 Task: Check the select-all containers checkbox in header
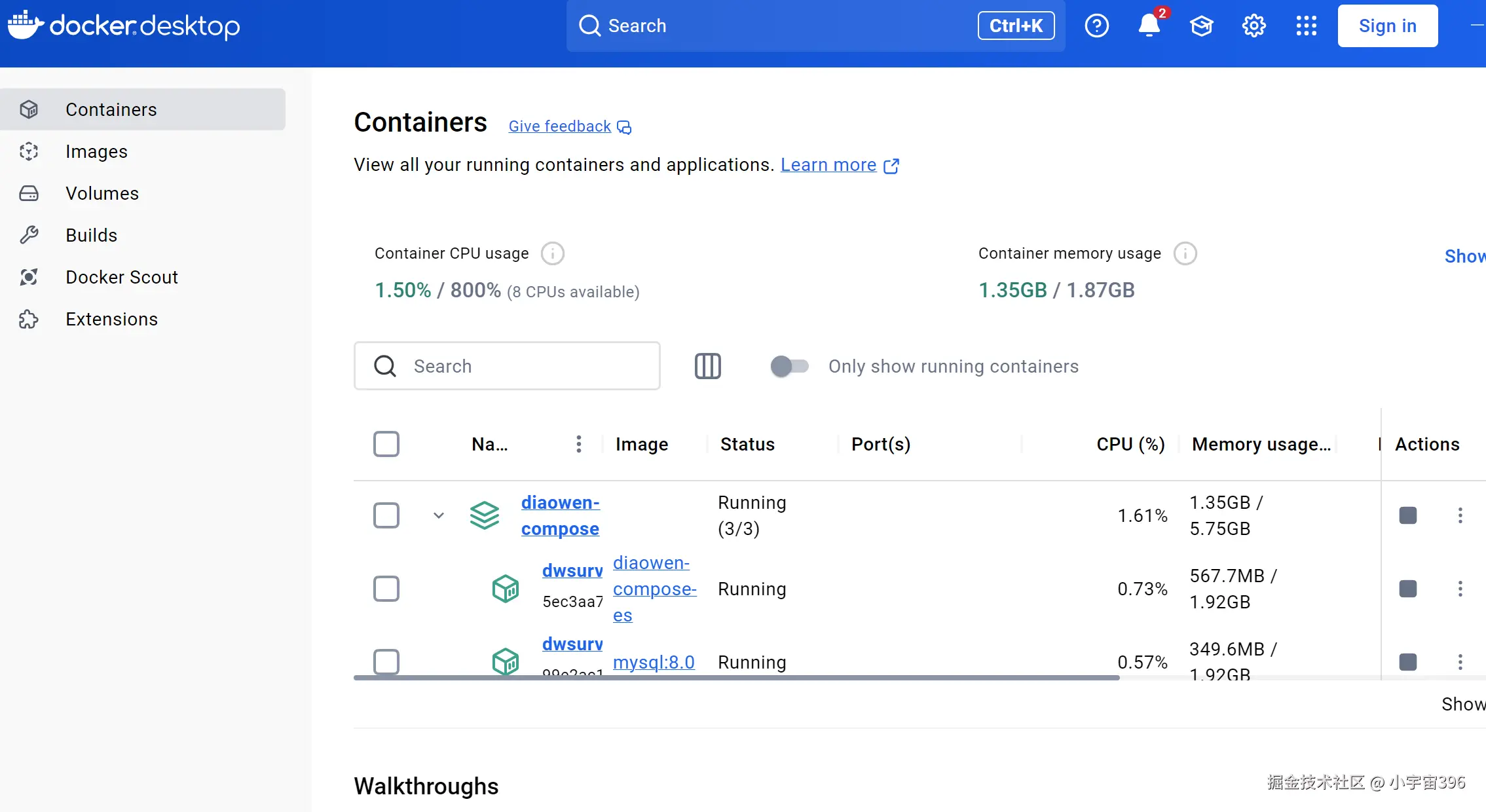tap(386, 444)
